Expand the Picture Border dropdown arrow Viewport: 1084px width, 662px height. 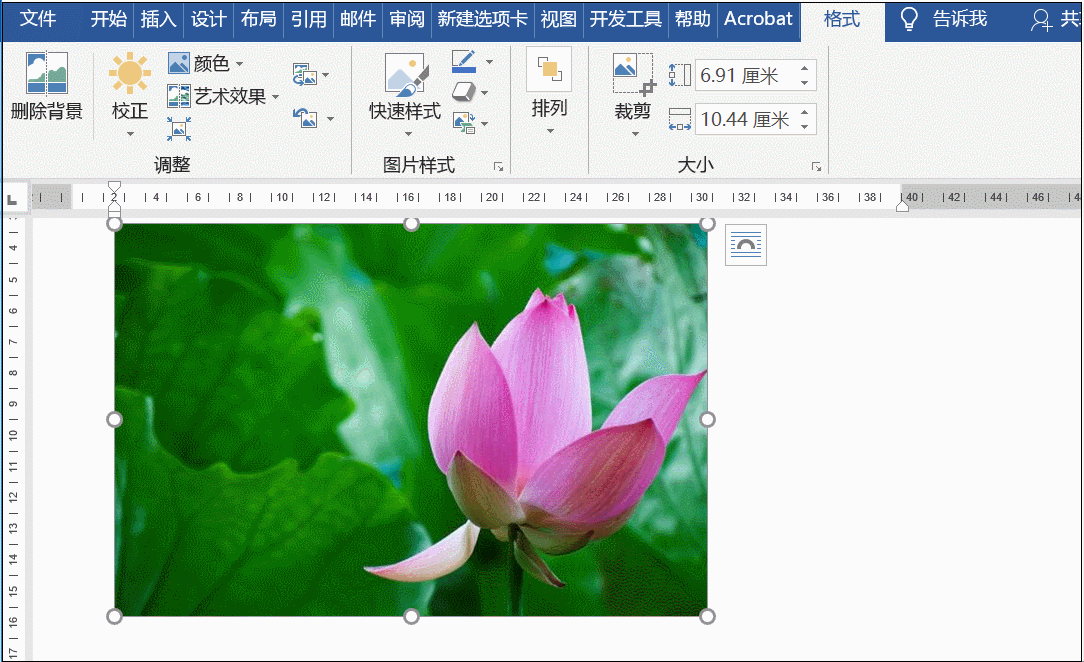(x=489, y=62)
